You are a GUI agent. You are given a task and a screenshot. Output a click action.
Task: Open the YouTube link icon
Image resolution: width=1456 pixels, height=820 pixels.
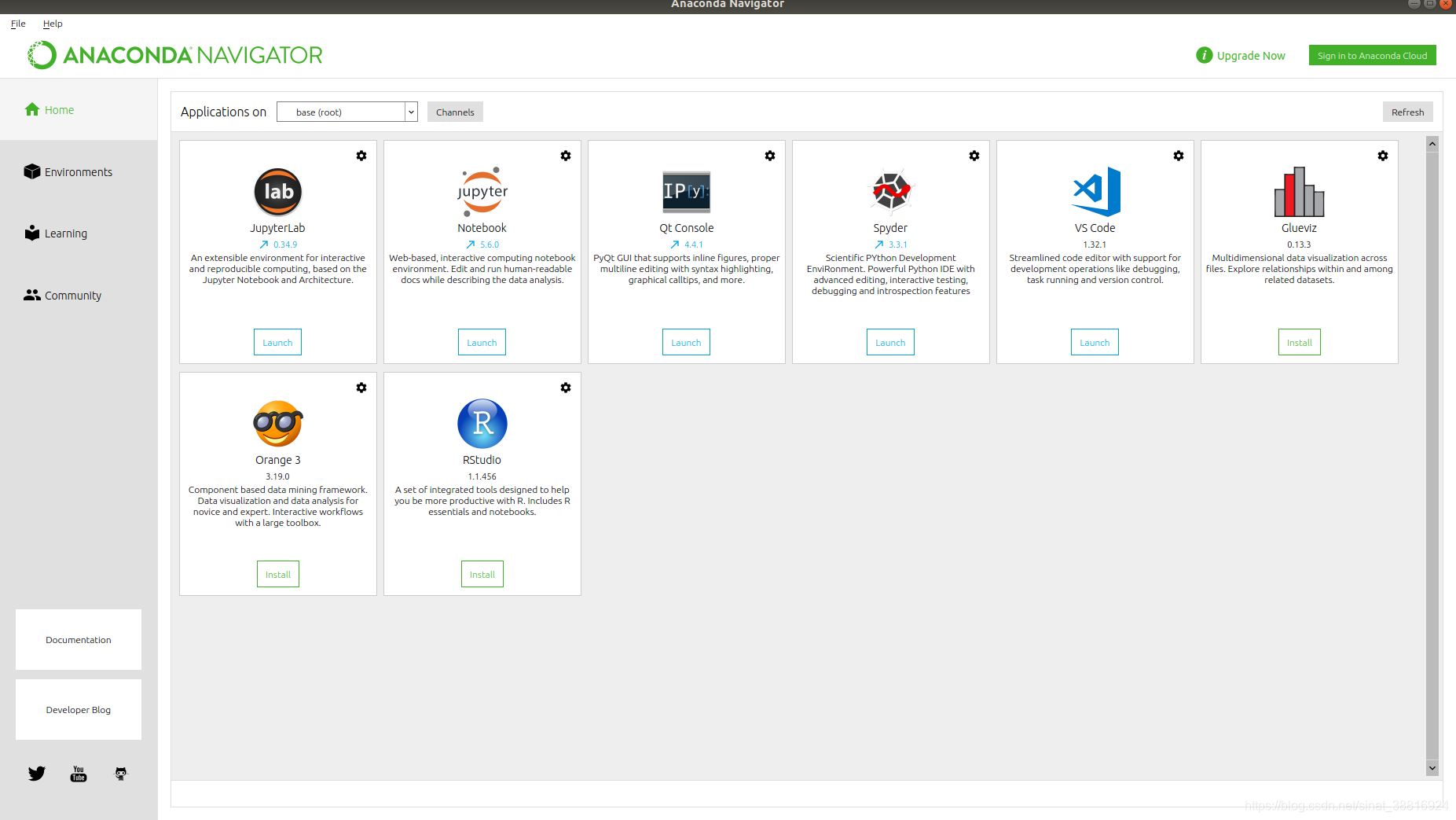tap(79, 774)
